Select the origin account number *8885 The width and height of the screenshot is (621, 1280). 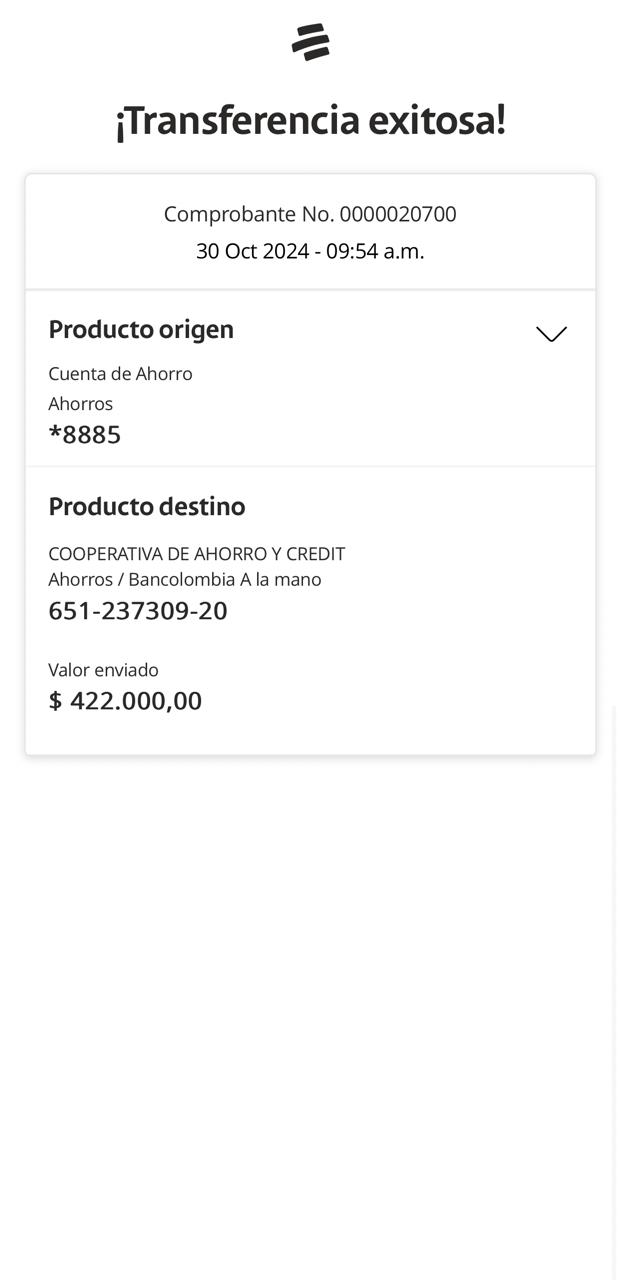coord(85,435)
